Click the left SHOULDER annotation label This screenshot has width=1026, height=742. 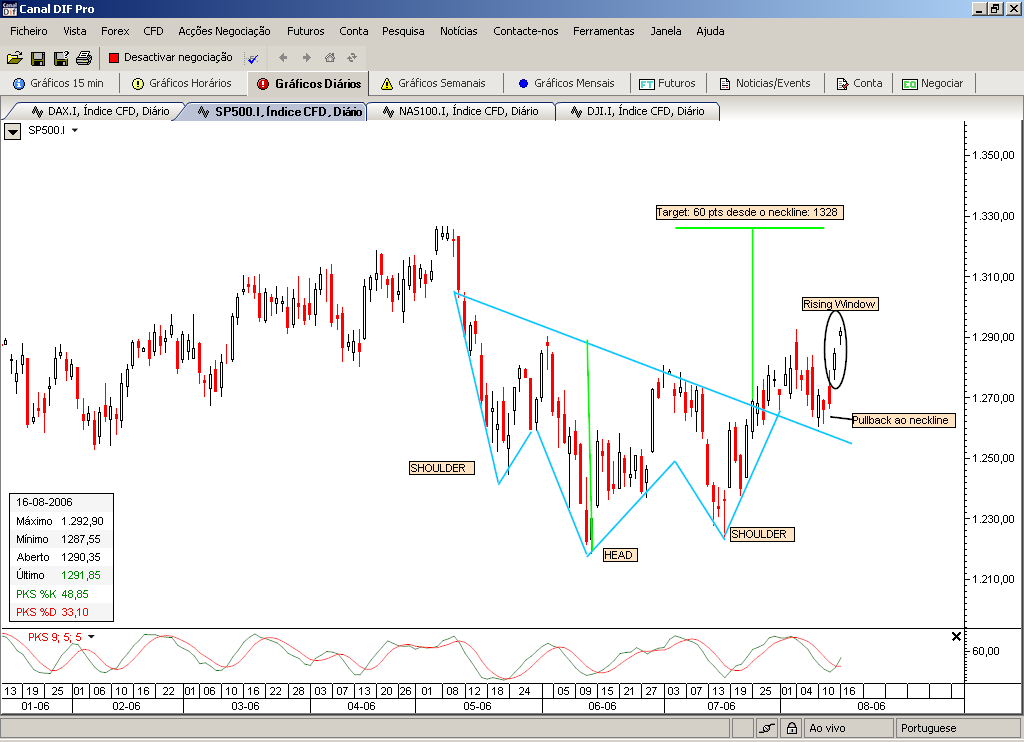click(x=441, y=468)
